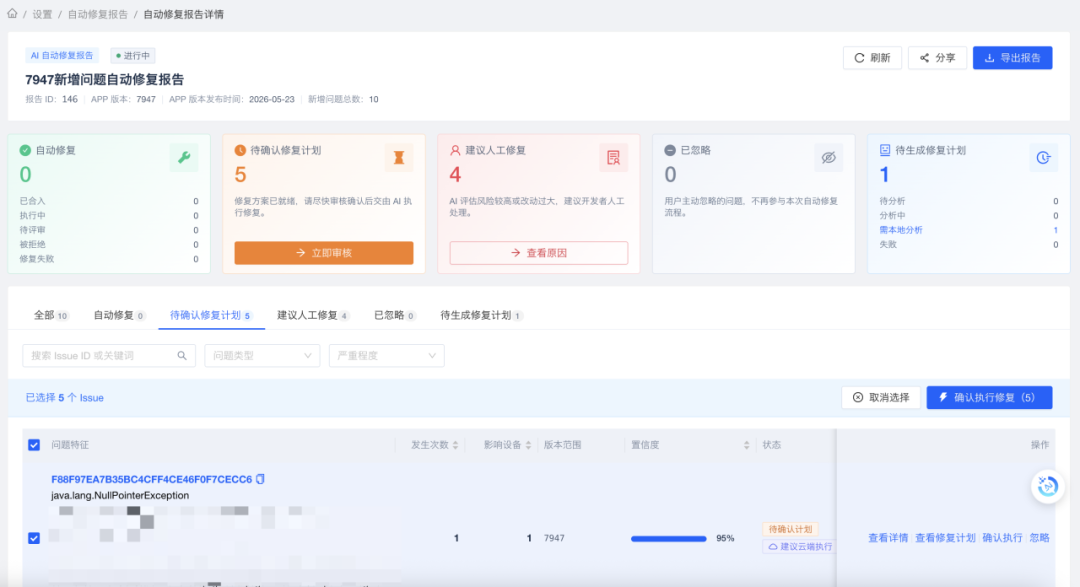1080x587 pixels.
Task: Click the hourglass icon in 待确认修复计划 card
Action: tap(399, 158)
